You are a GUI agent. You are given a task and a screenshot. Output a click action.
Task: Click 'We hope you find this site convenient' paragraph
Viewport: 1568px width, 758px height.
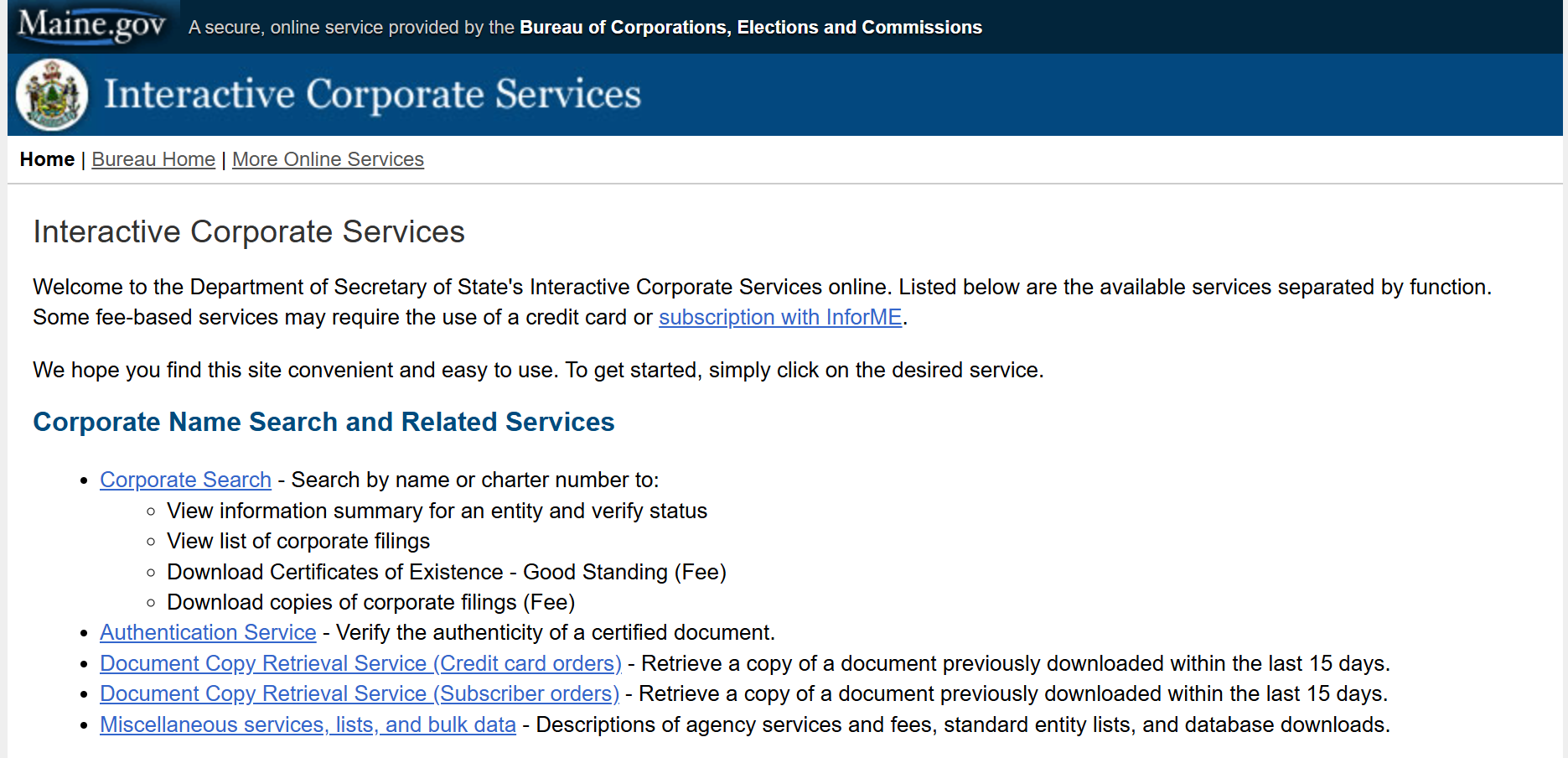[x=538, y=370]
